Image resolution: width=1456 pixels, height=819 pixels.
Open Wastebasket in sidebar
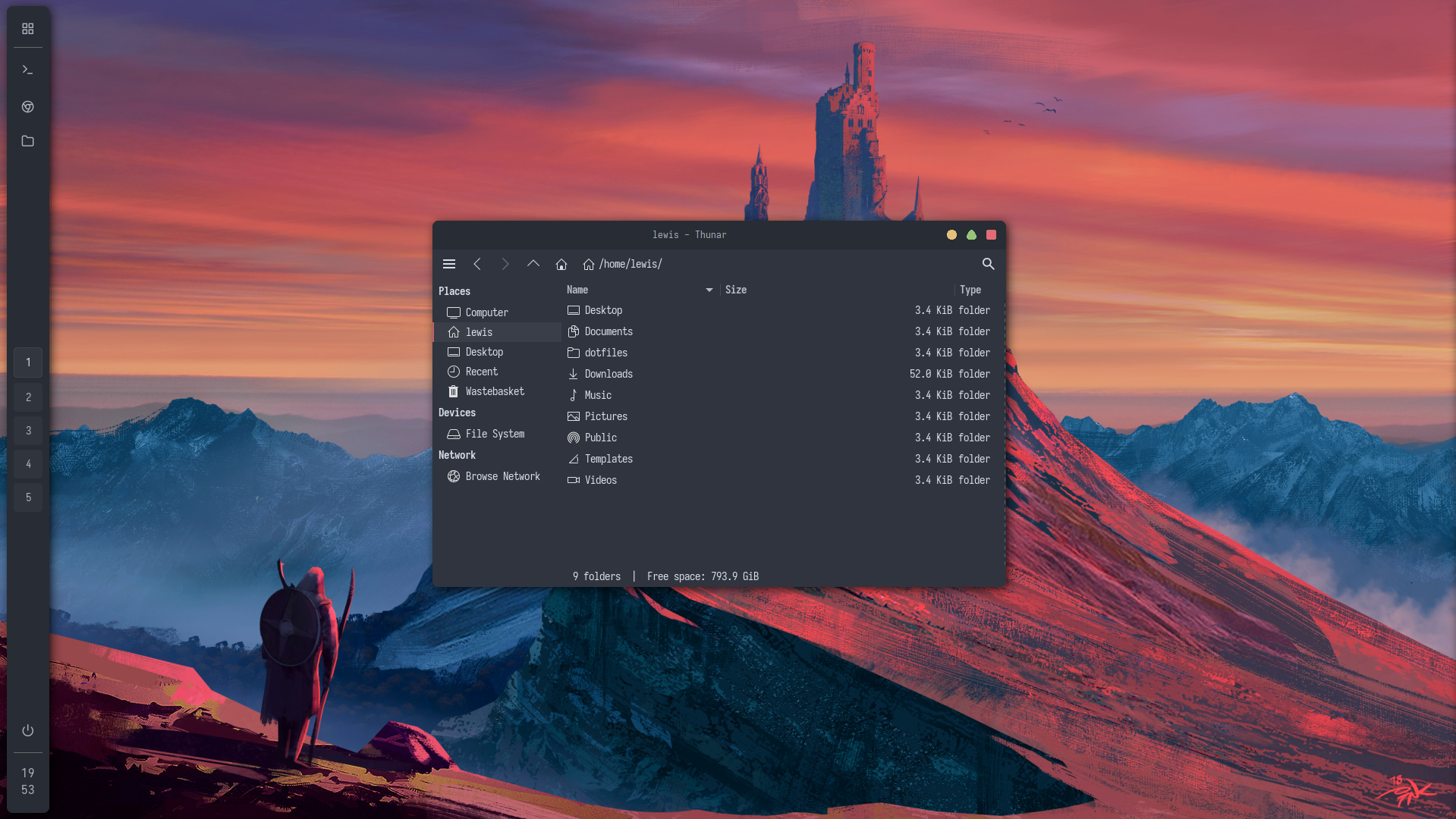coord(497,391)
